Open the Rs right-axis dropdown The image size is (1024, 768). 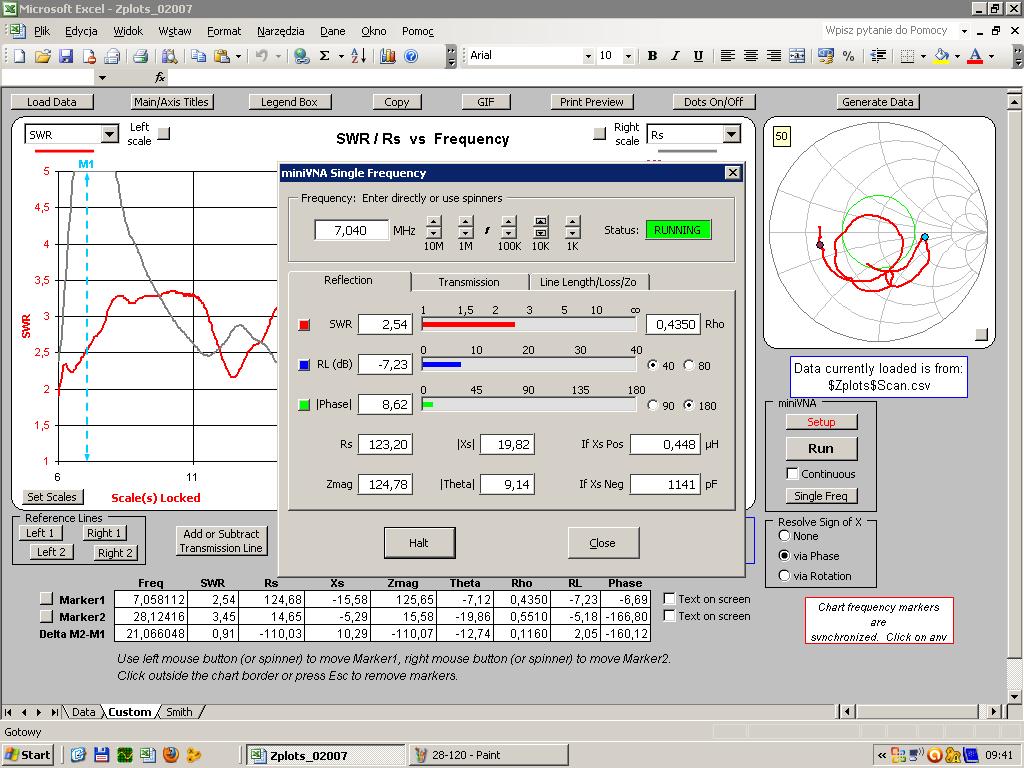pos(731,135)
